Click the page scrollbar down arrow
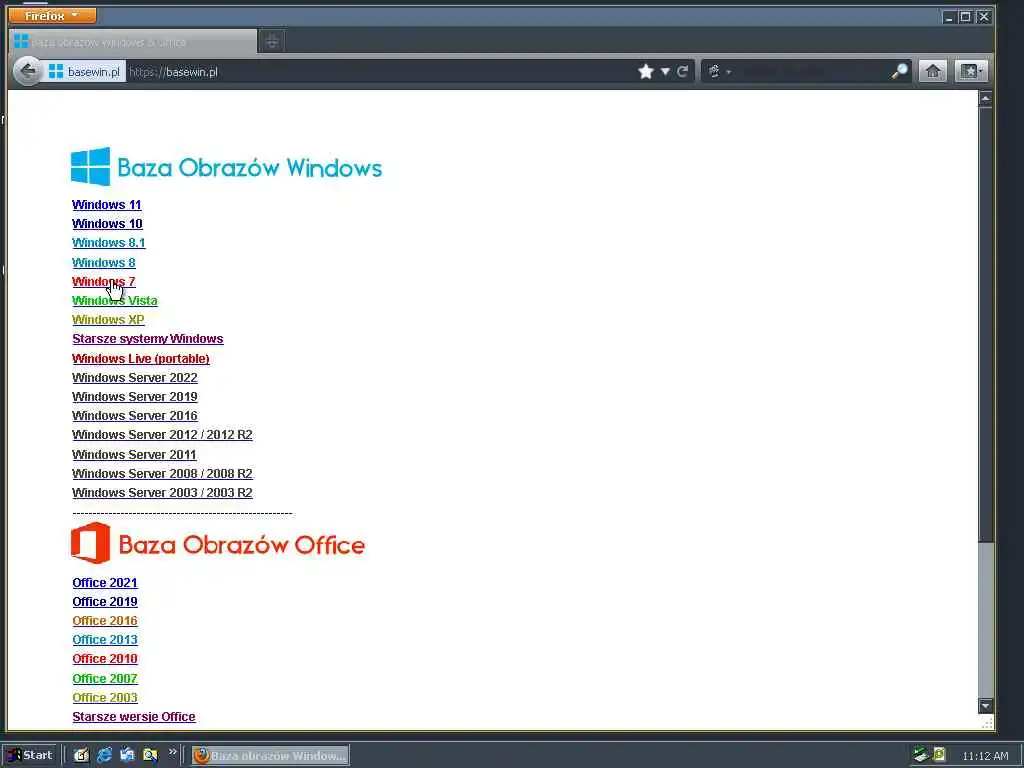The width and height of the screenshot is (1024, 768). coord(985,706)
